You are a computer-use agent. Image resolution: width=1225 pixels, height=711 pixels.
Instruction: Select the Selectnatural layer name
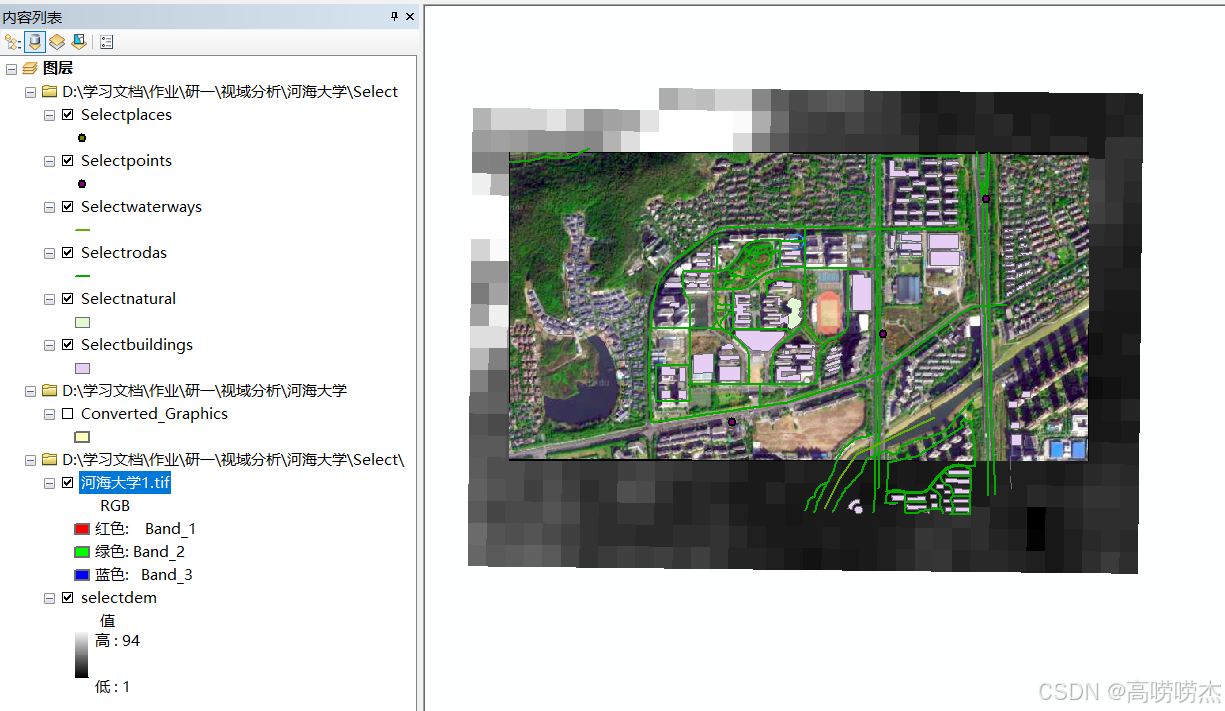point(128,299)
